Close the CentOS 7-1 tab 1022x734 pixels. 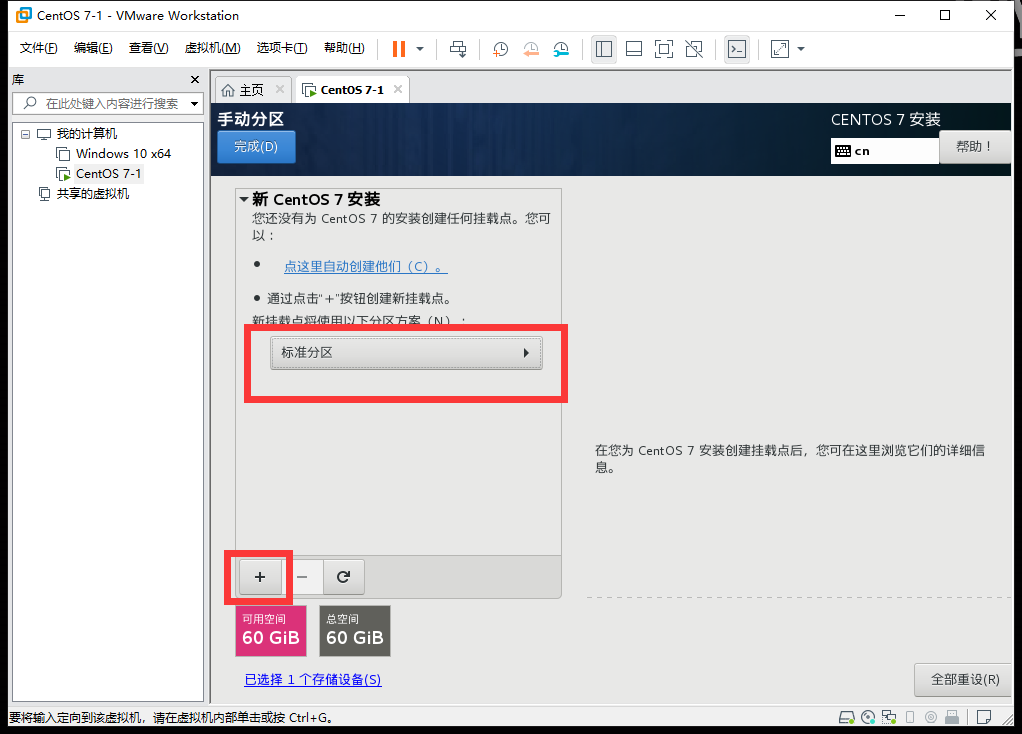coord(398,89)
